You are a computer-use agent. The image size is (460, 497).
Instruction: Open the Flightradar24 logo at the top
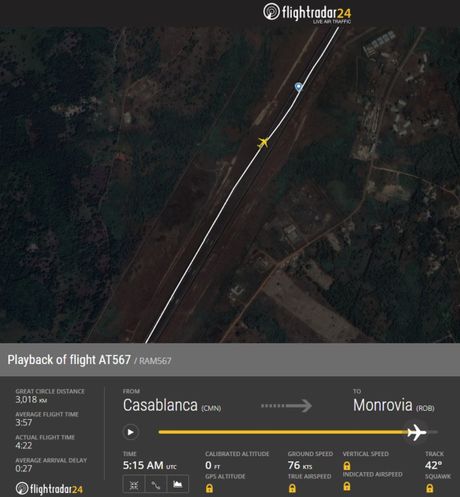click(307, 13)
